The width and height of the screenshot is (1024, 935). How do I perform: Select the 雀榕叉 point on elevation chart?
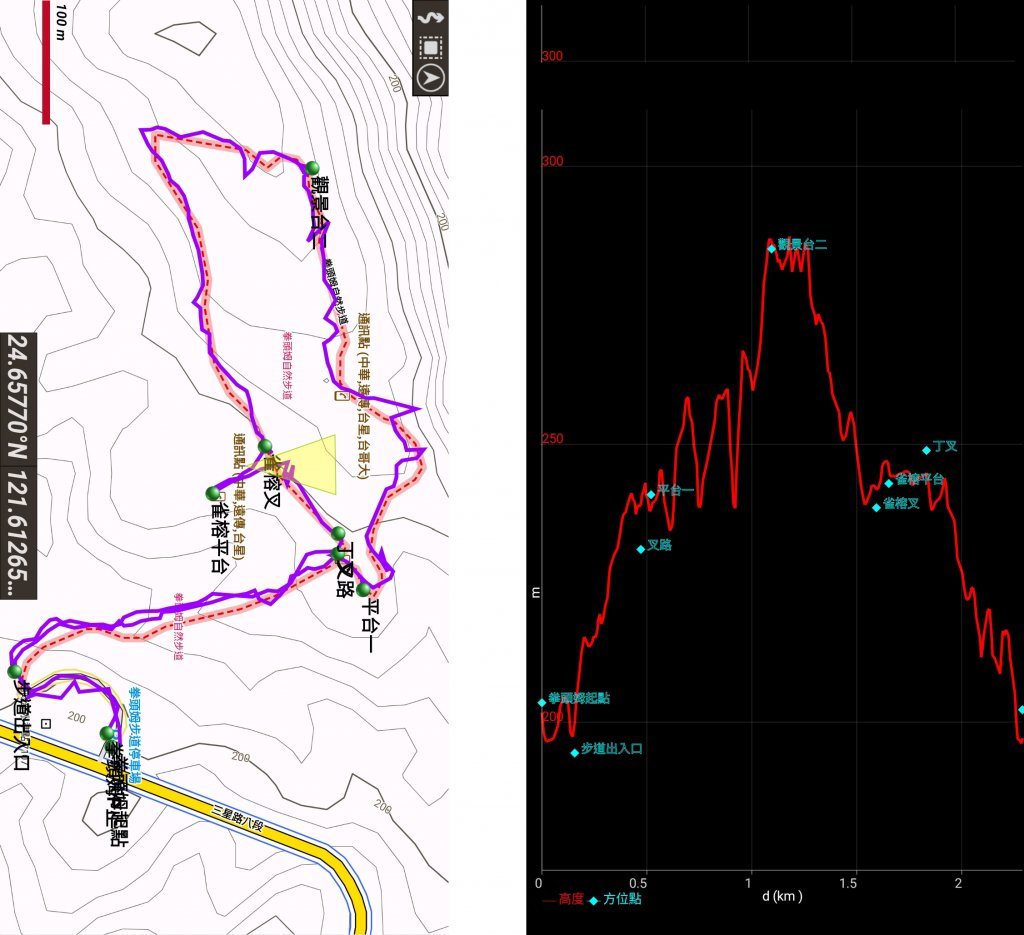pos(877,507)
